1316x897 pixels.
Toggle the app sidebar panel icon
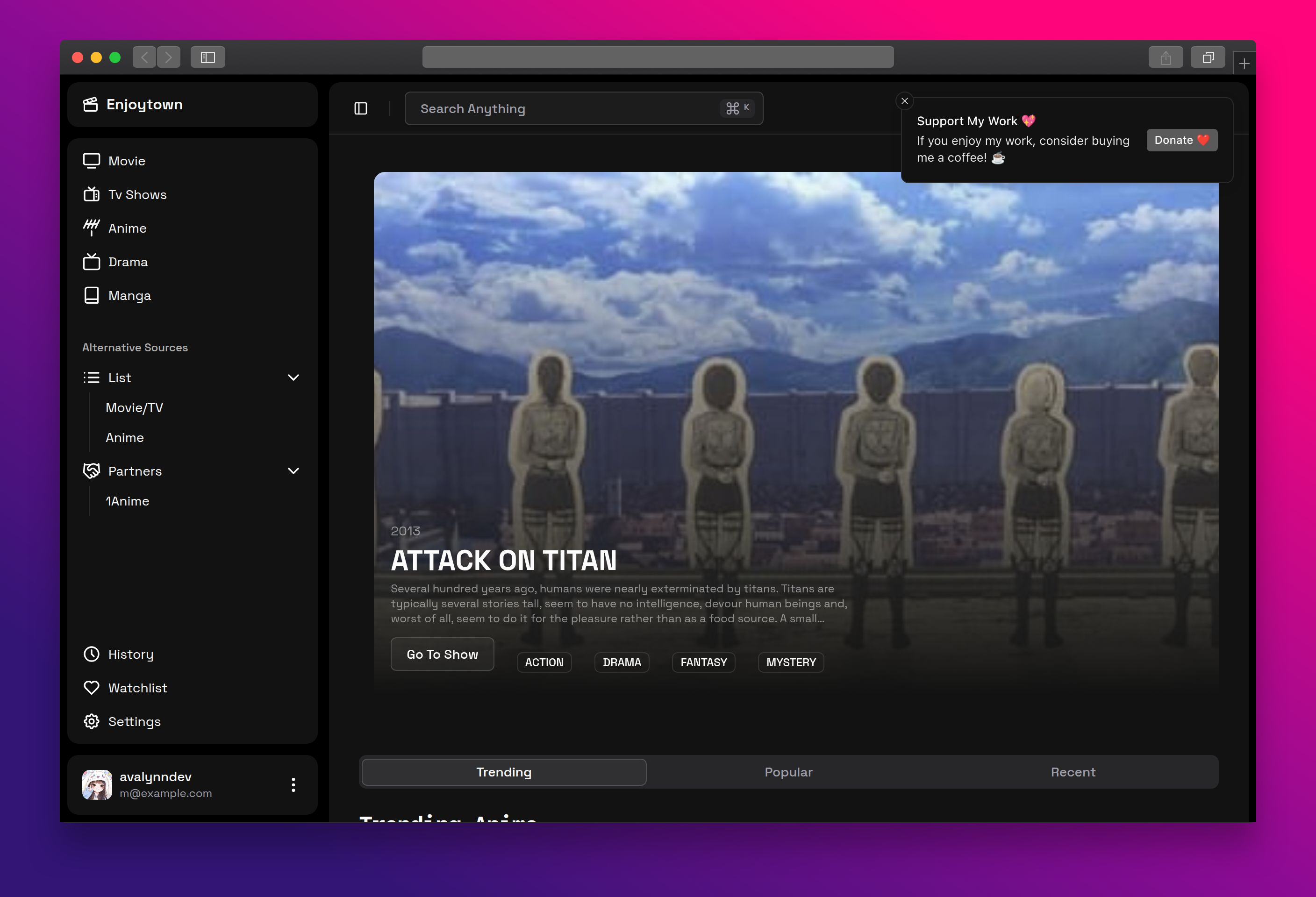[361, 109]
